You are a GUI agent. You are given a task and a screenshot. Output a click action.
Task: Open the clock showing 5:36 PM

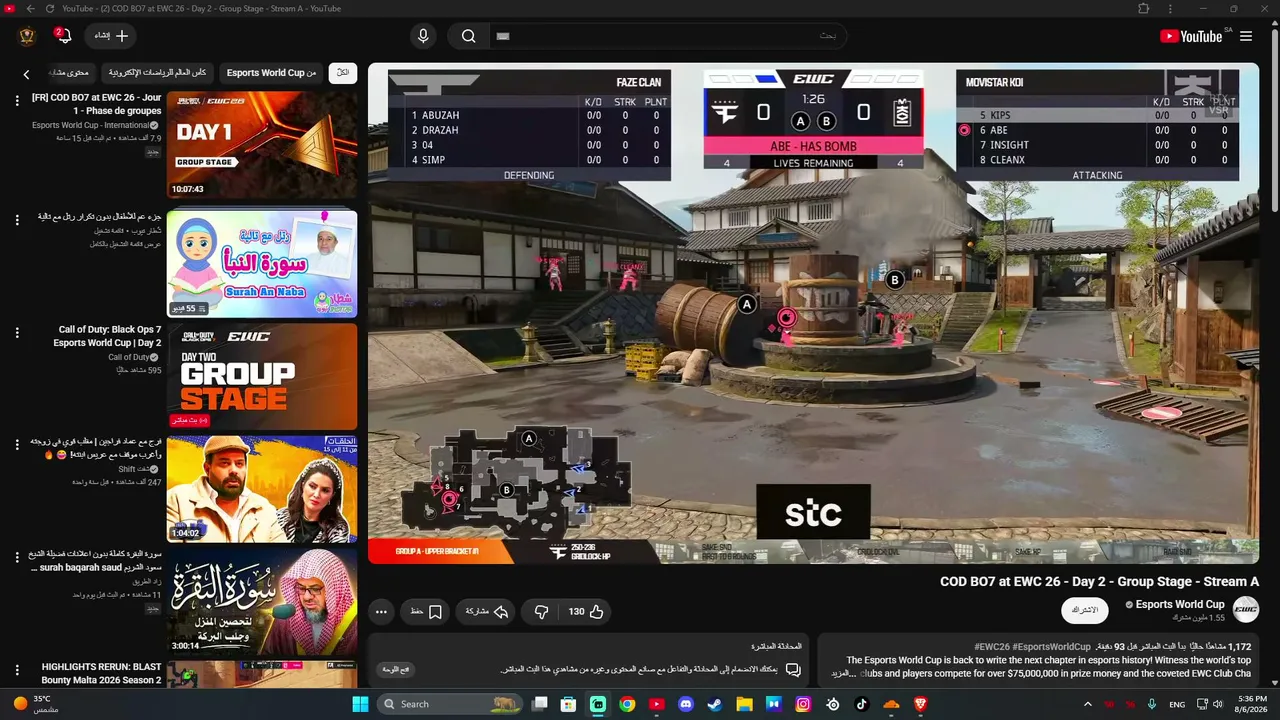click(1251, 704)
